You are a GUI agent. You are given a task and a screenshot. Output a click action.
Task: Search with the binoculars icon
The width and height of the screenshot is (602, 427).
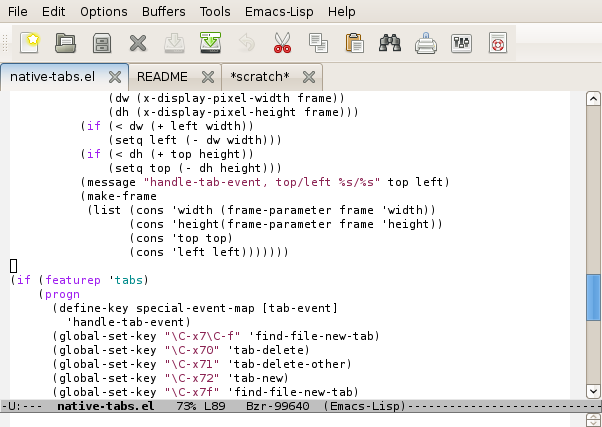390,43
